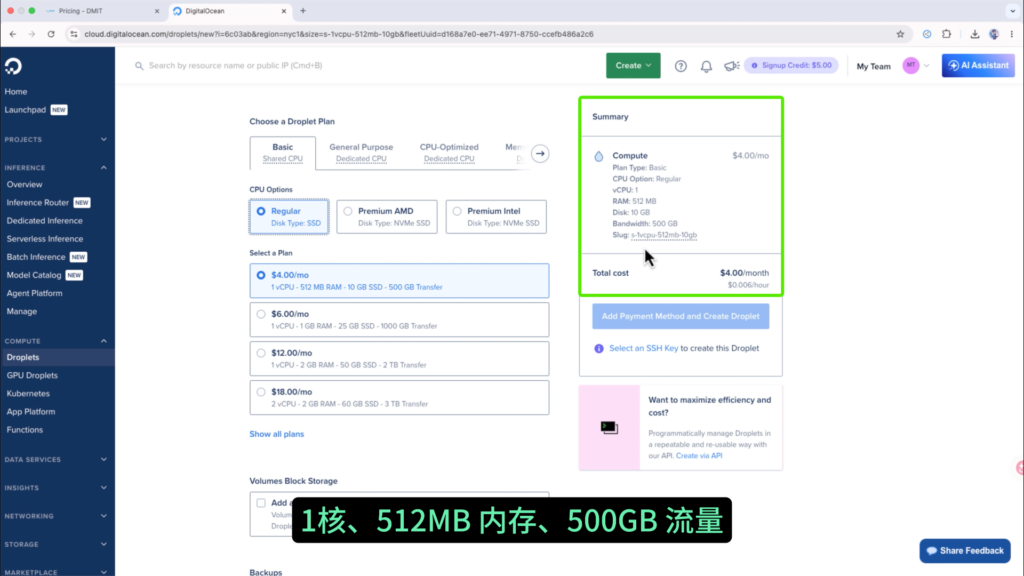This screenshot has height=576, width=1024.
Task: Click the slug s-1vcpu-512mb-10gb text
Action: [x=664, y=235]
